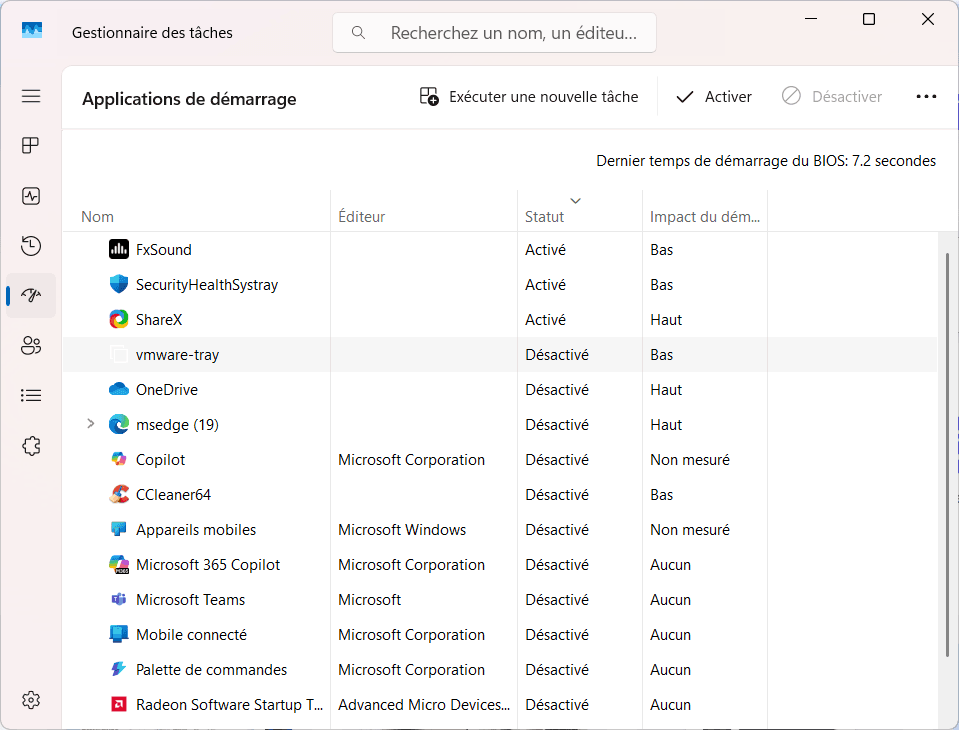
Task: Select Palette de commandes row name
Action: tap(211, 669)
